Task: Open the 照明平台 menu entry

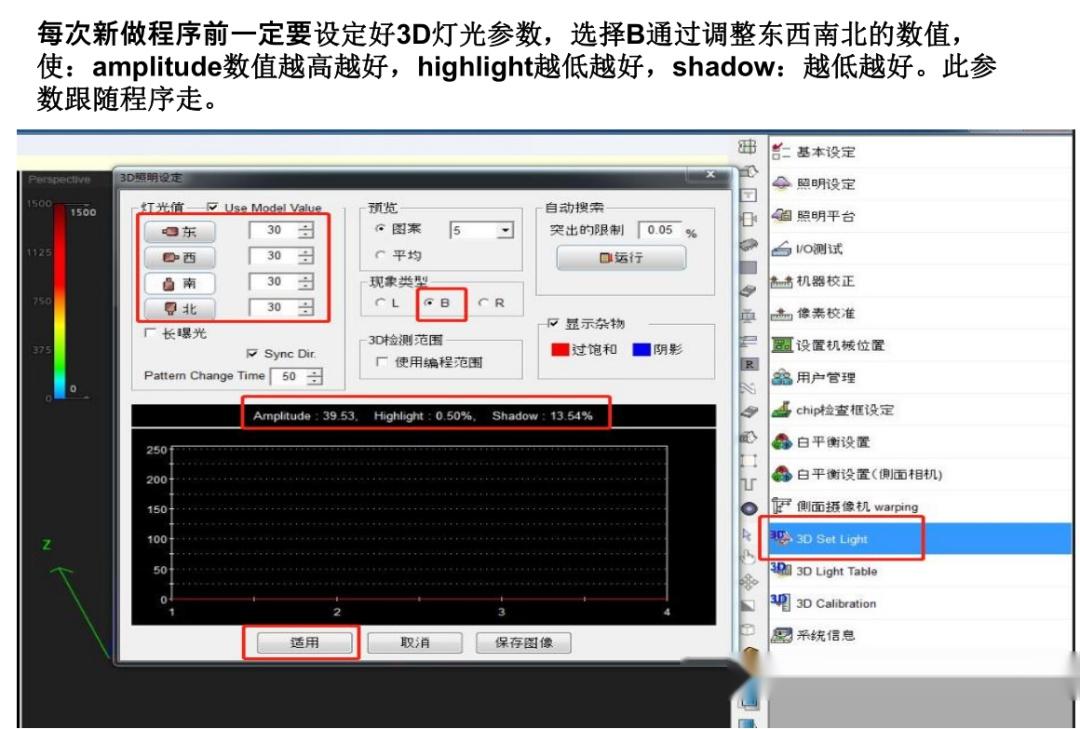Action: tap(921, 216)
